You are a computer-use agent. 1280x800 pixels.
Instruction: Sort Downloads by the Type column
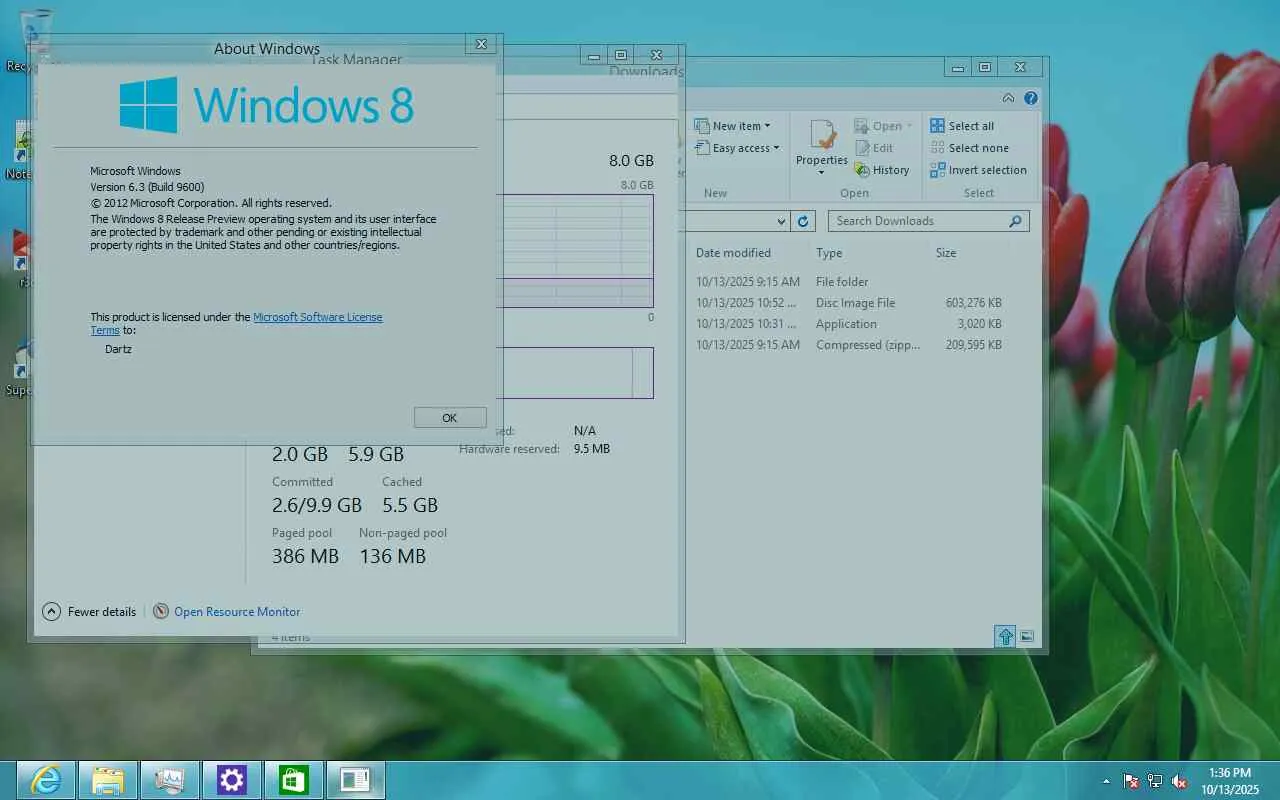coord(829,253)
